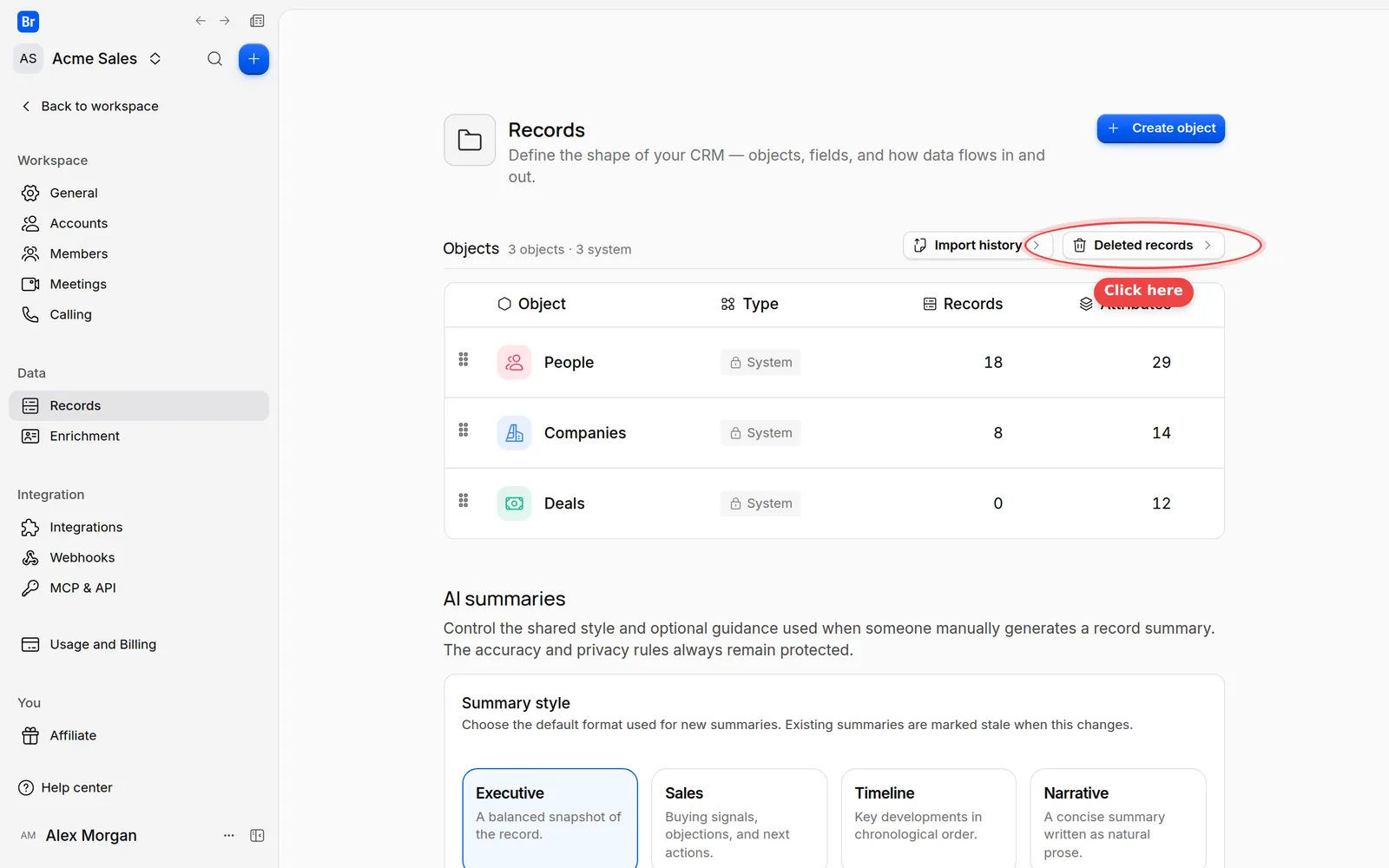Select the Narrative summary style

click(x=1118, y=819)
